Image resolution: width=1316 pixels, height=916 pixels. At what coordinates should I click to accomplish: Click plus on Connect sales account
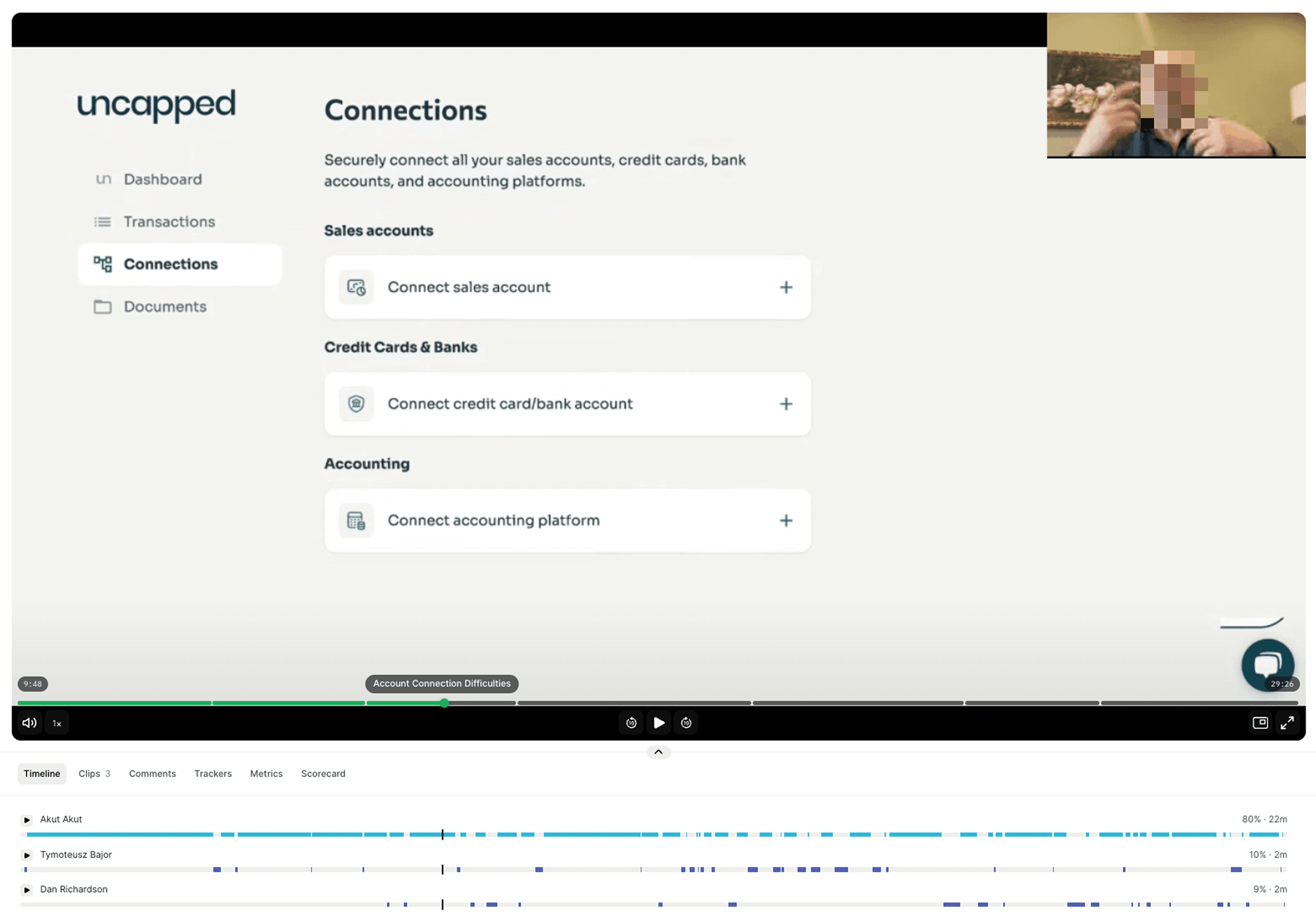(x=786, y=287)
